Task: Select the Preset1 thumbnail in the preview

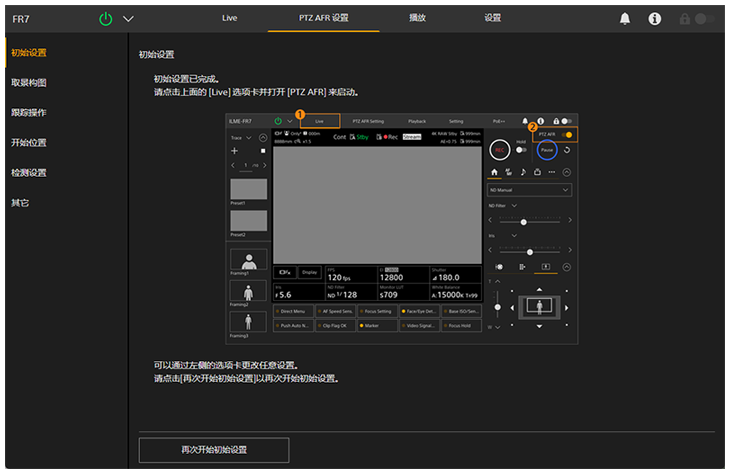Action: point(249,188)
